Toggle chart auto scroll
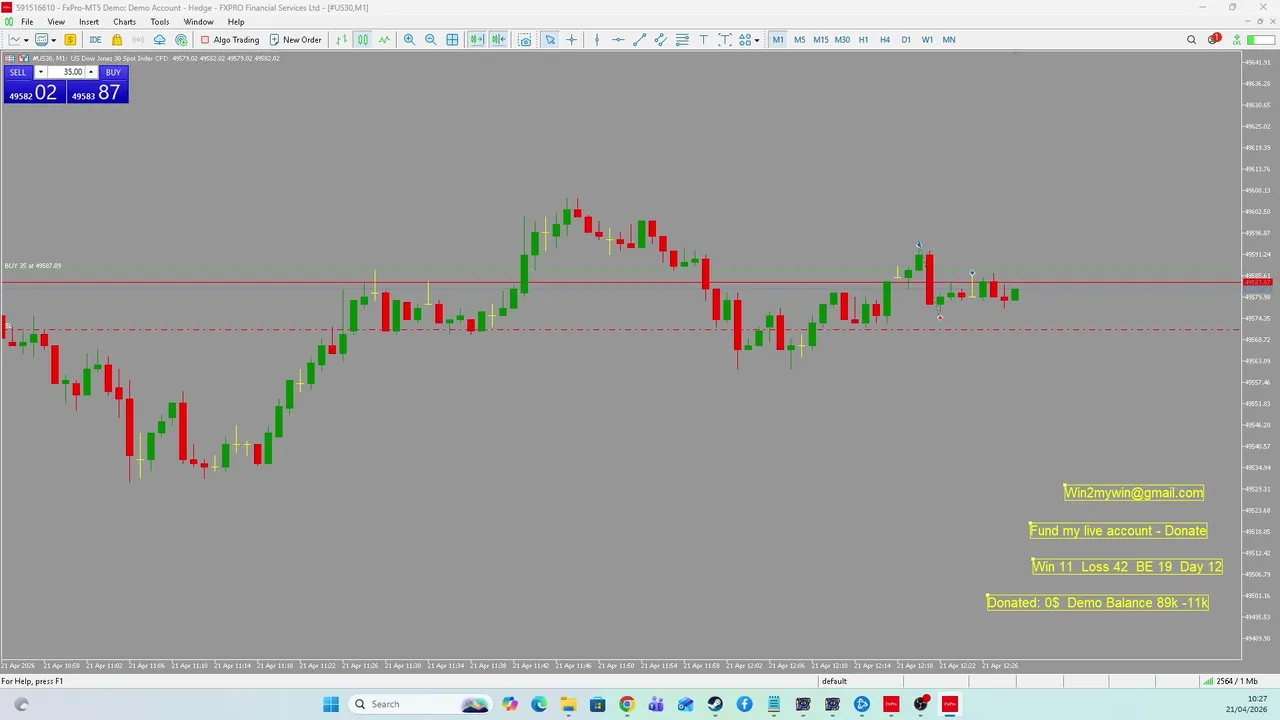 click(x=477, y=40)
